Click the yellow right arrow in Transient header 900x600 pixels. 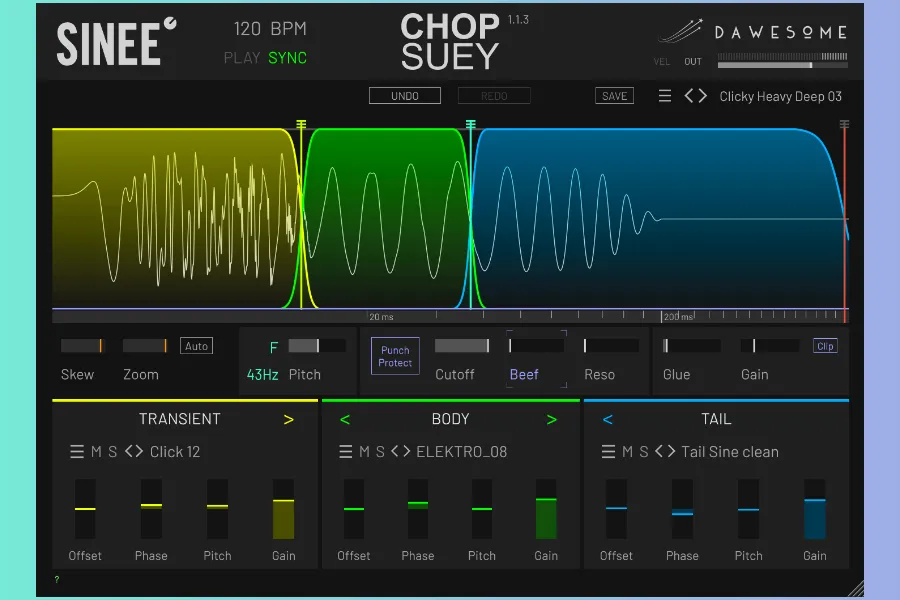(289, 420)
